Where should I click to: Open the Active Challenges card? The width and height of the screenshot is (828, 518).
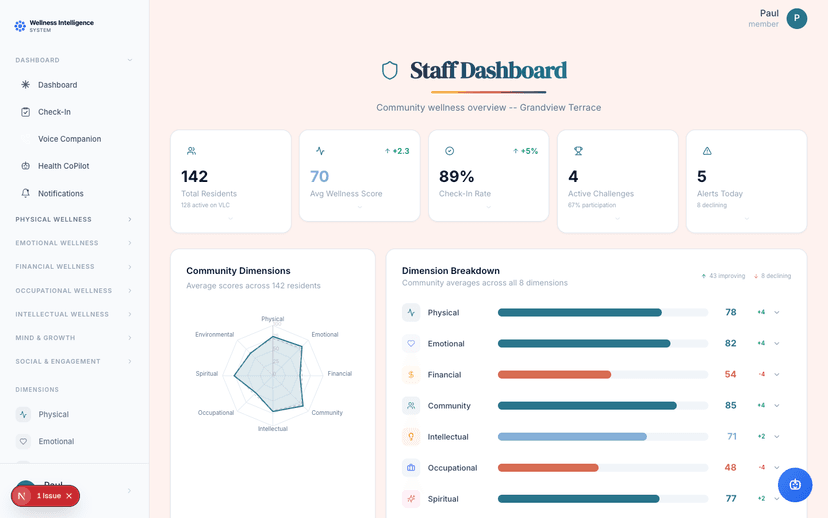[x=617, y=181]
